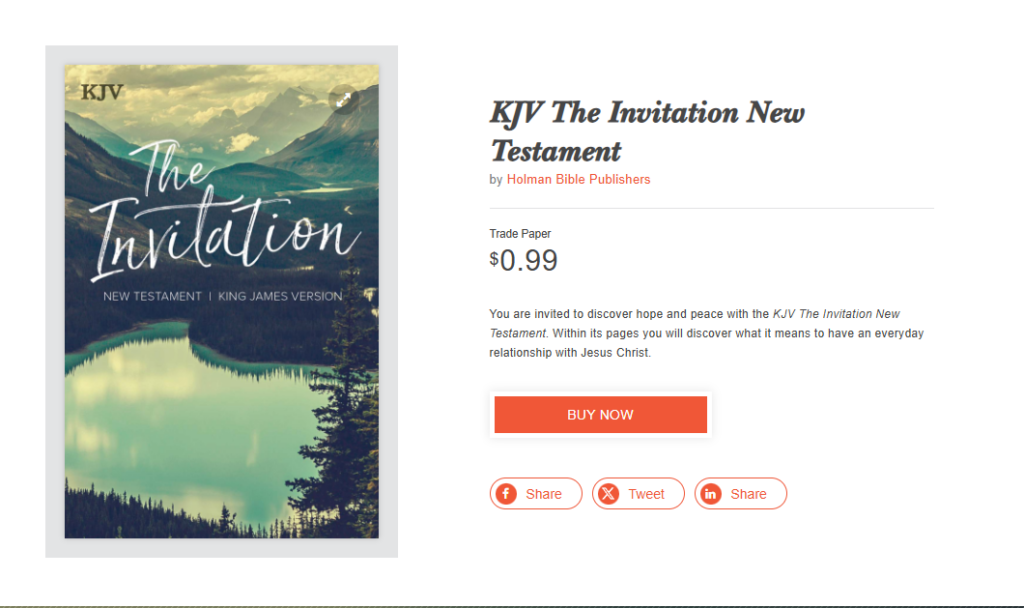Click the gray frame around the cover image

[x=55, y=300]
